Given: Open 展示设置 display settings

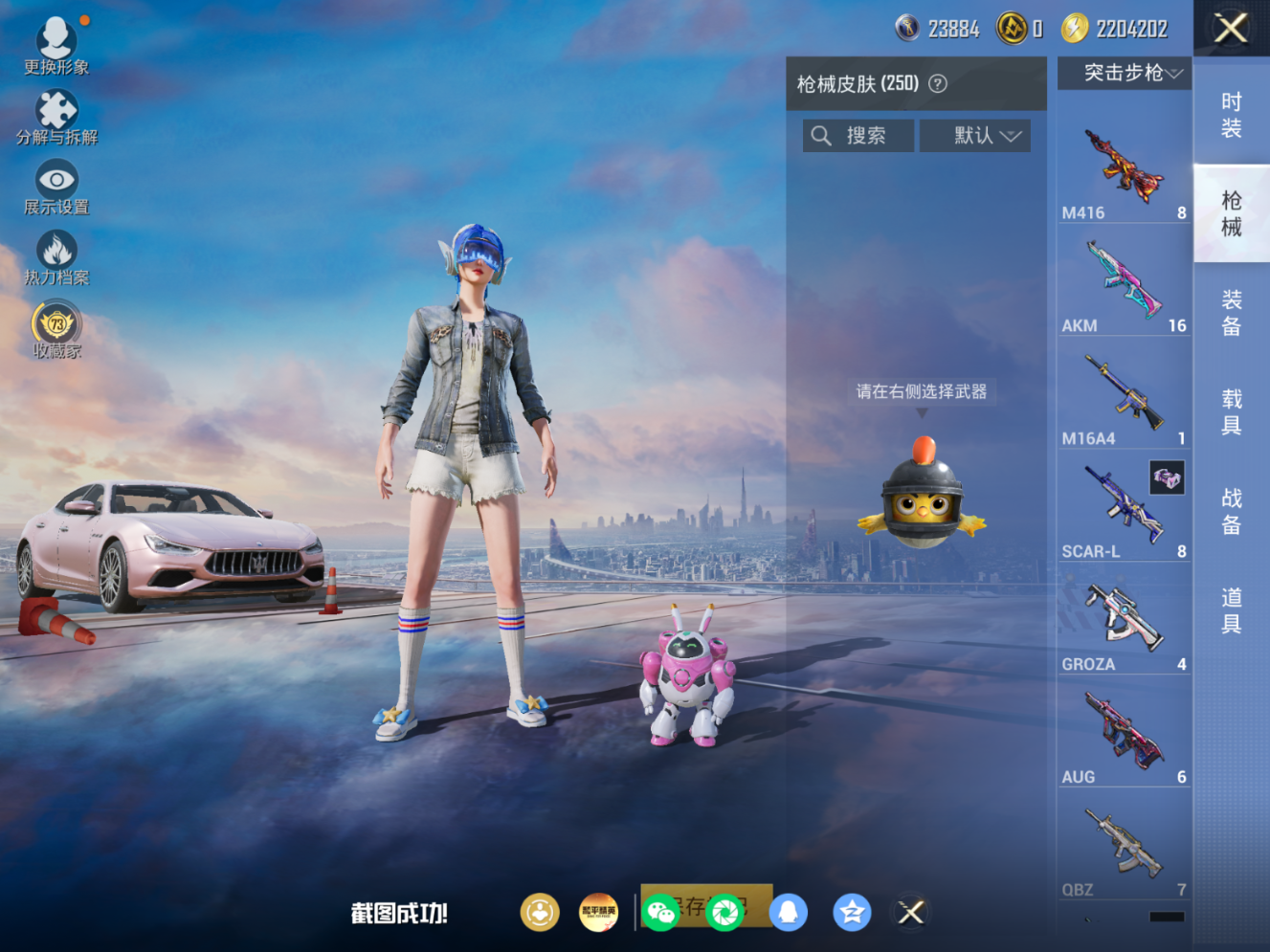Looking at the screenshot, I should click(x=56, y=180).
